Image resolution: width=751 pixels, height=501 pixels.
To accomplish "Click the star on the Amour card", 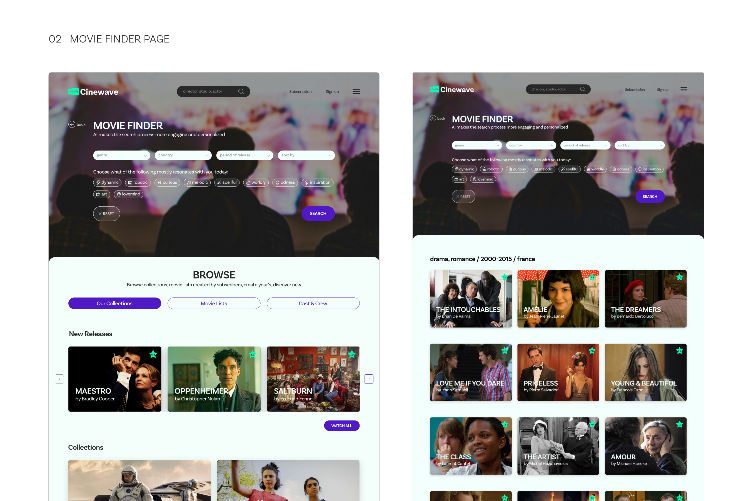I will (x=680, y=424).
